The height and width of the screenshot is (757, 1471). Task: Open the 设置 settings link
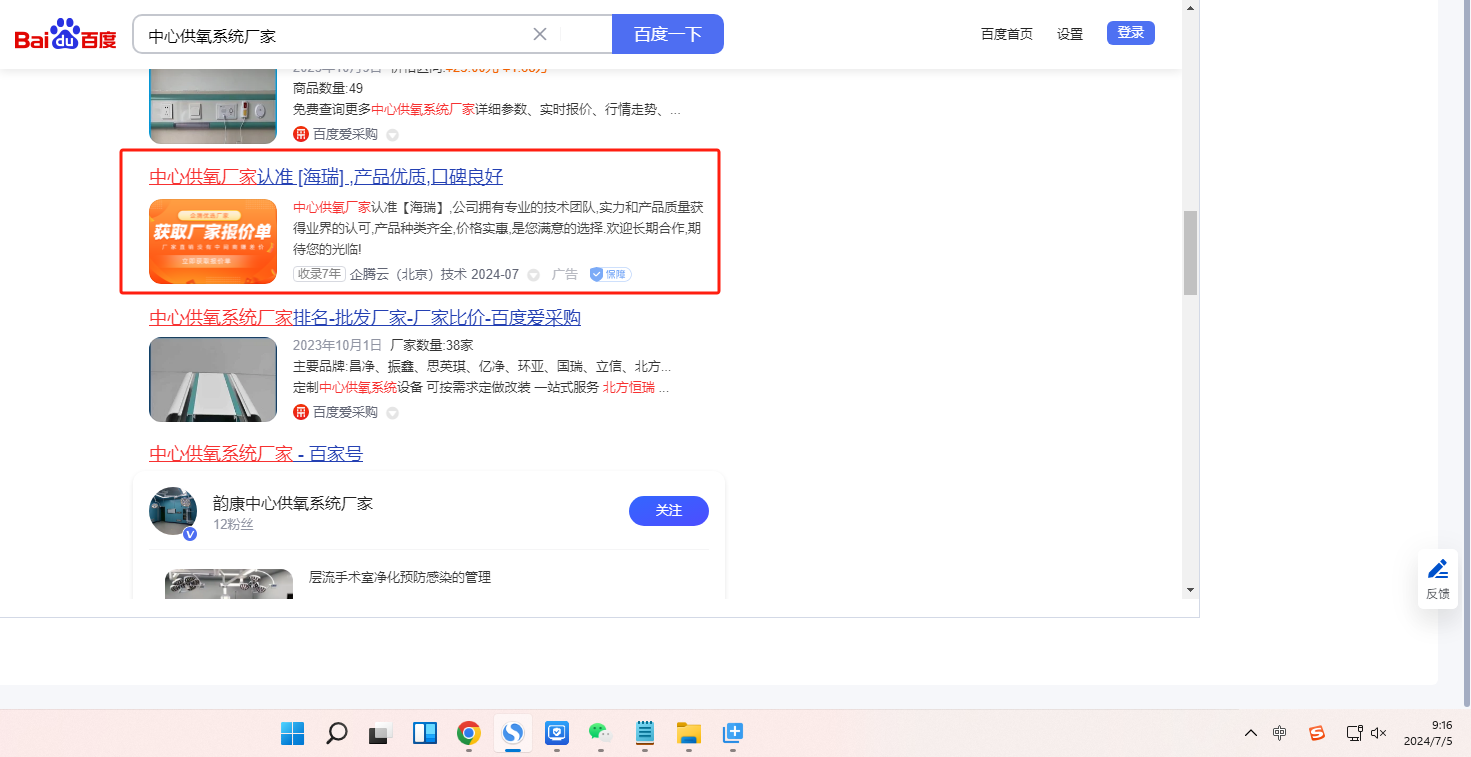point(1070,34)
